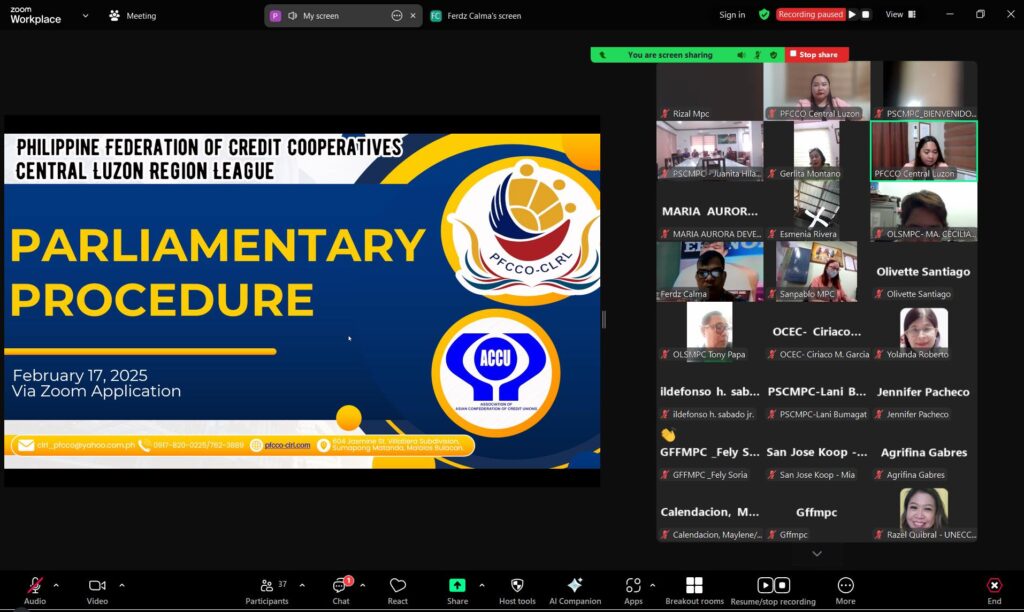Resume recording with the play button
The image size is (1024, 612).
tap(852, 14)
